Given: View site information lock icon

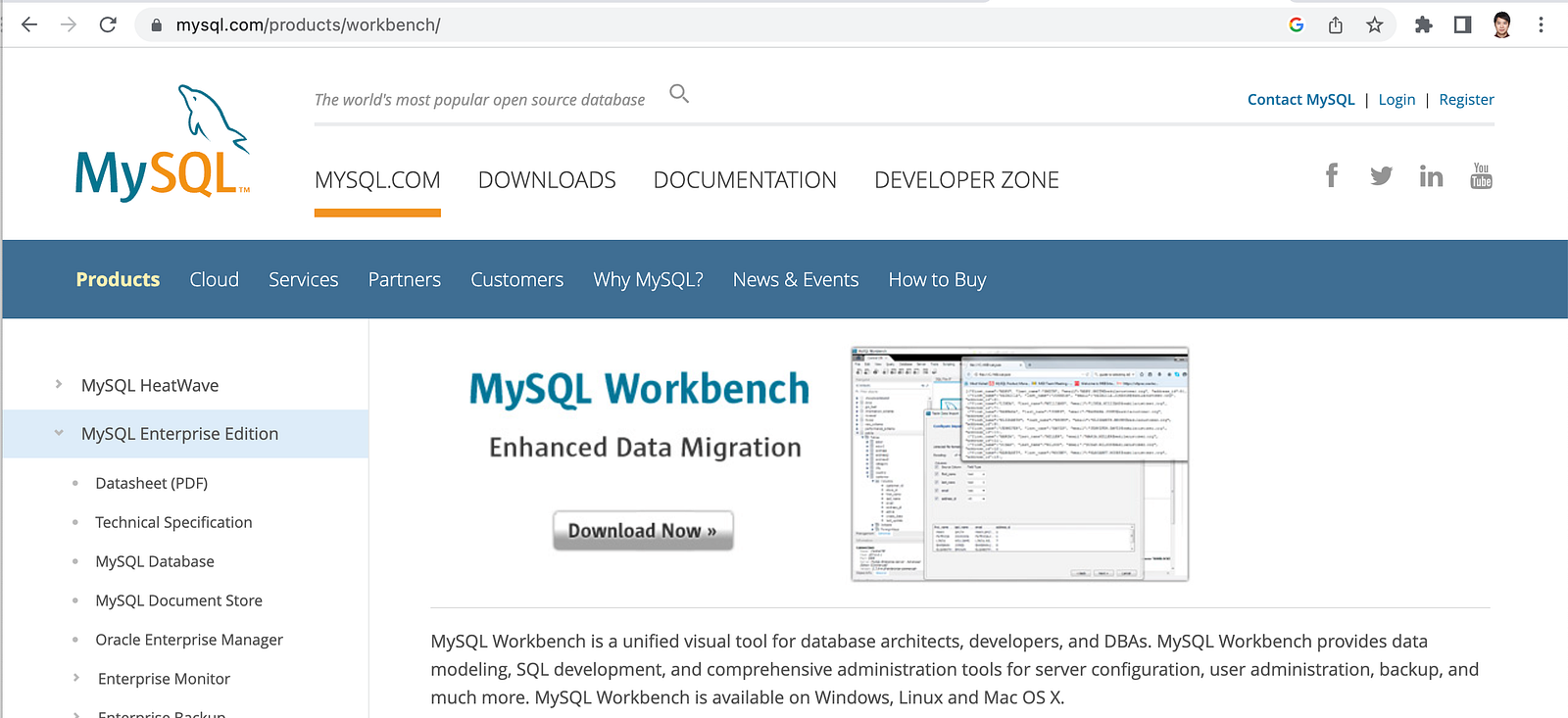Looking at the screenshot, I should click(156, 25).
